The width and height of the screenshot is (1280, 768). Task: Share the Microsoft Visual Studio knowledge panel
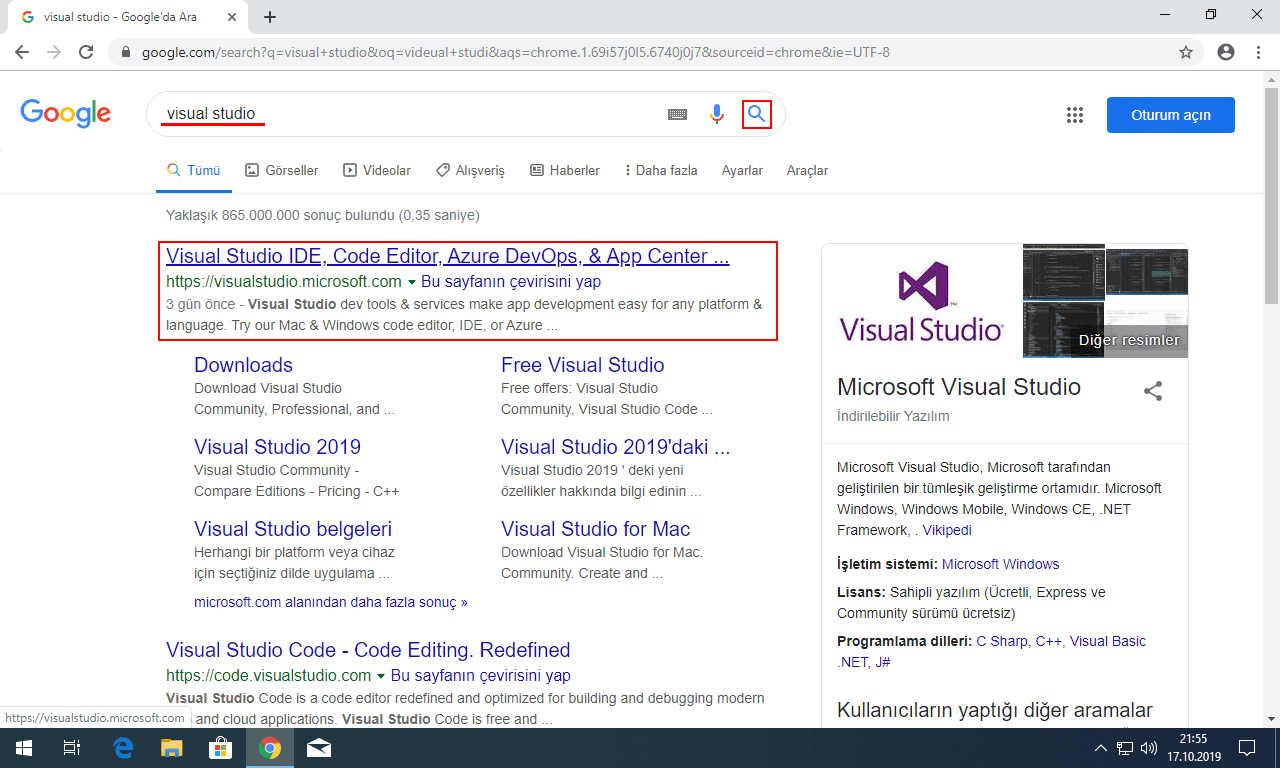(1153, 391)
